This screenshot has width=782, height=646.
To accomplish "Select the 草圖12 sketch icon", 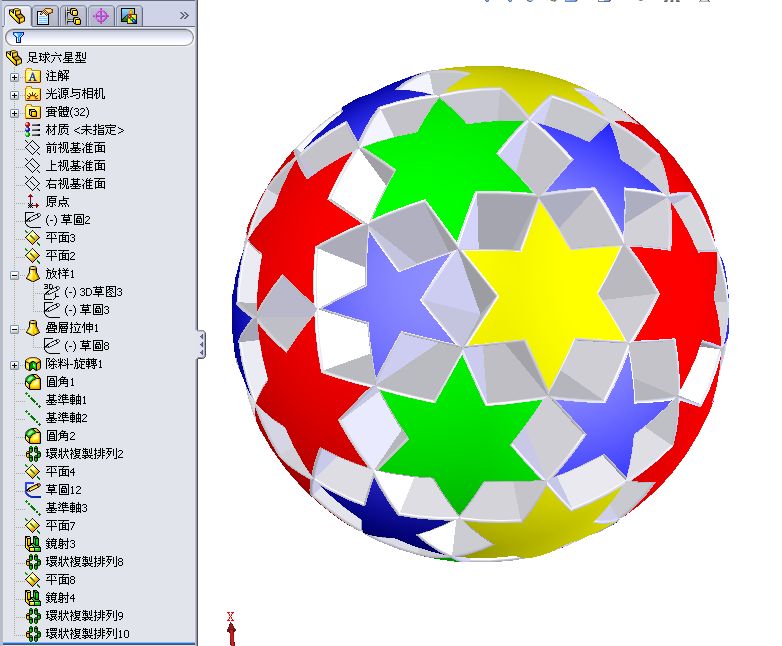I will pyautogui.click(x=32, y=490).
